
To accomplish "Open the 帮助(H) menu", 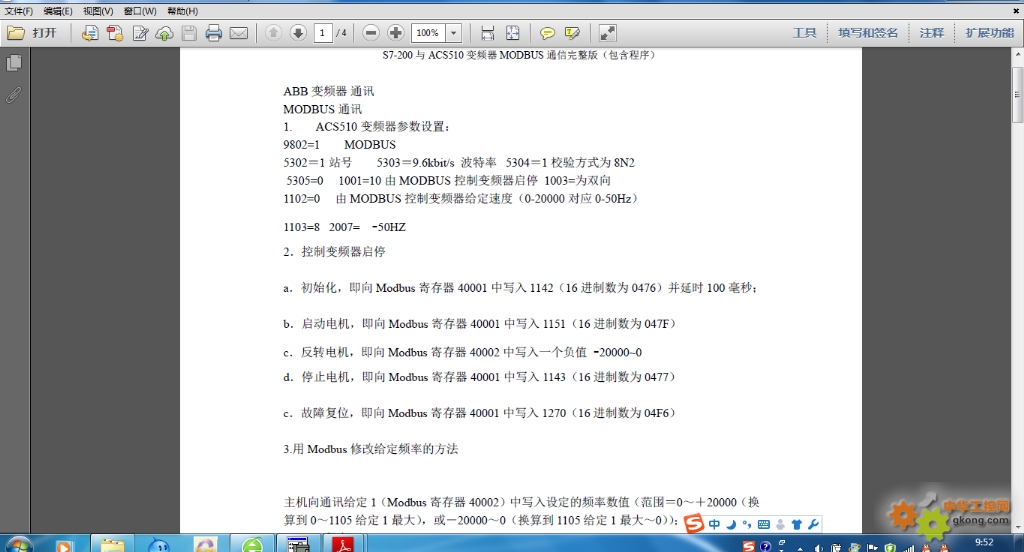I will pyautogui.click(x=182, y=11).
